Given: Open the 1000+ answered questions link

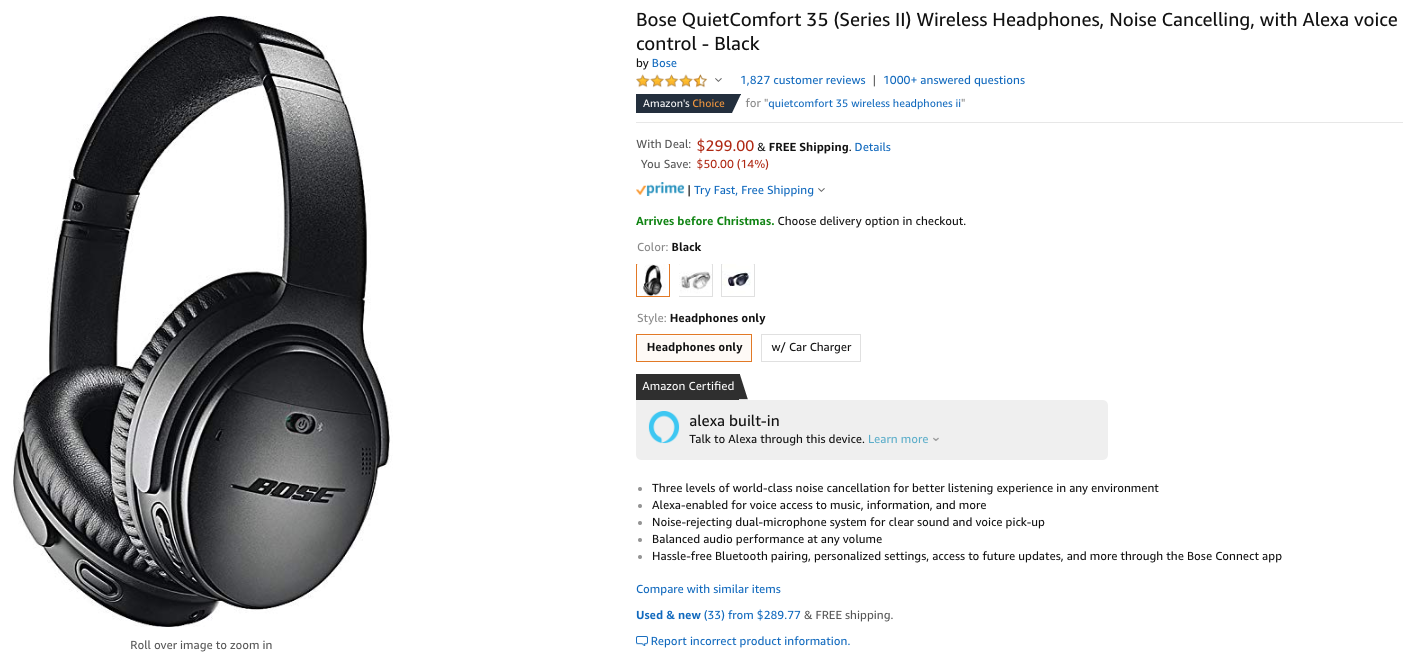Looking at the screenshot, I should 954,80.
